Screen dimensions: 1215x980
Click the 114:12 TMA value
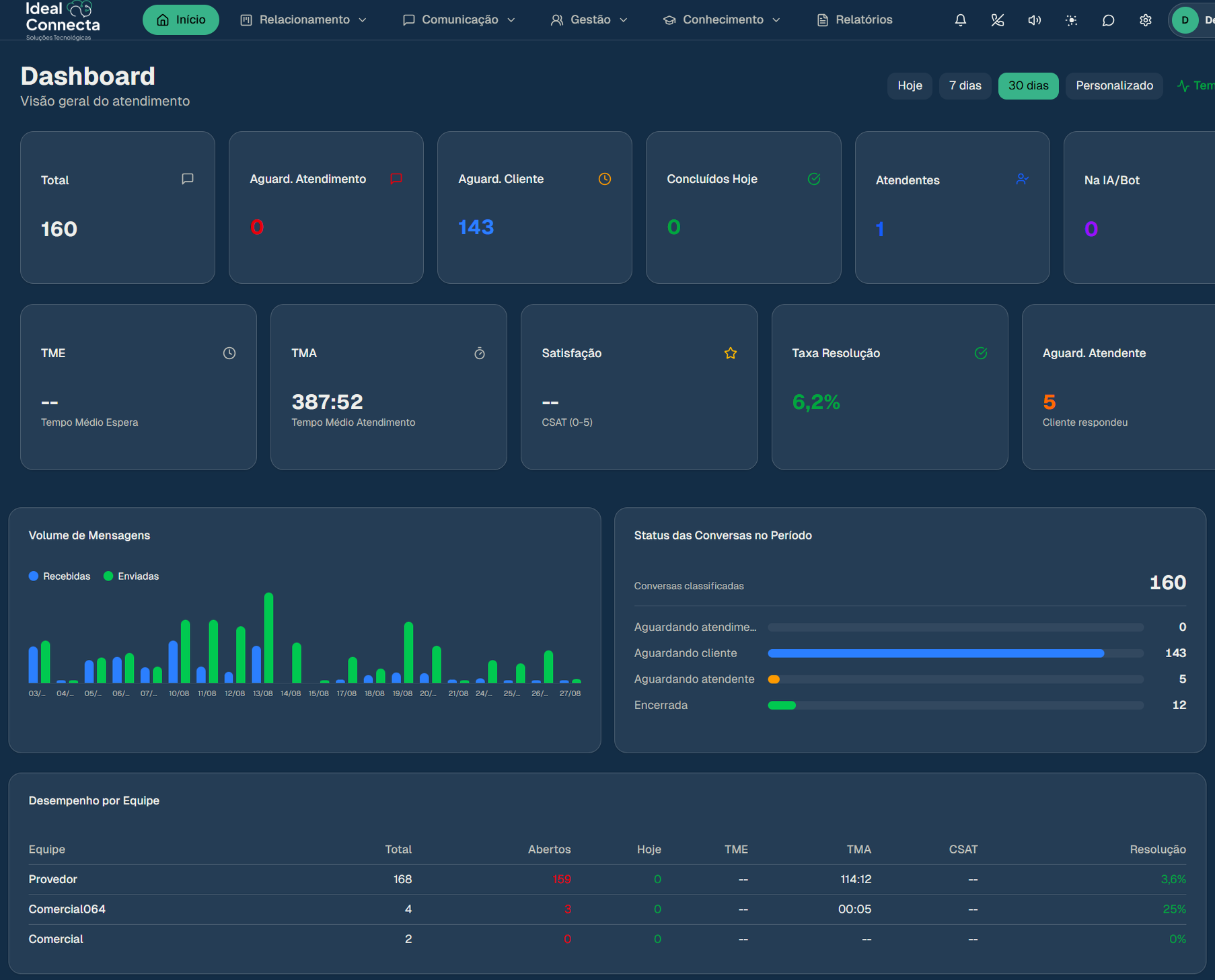pos(856,879)
